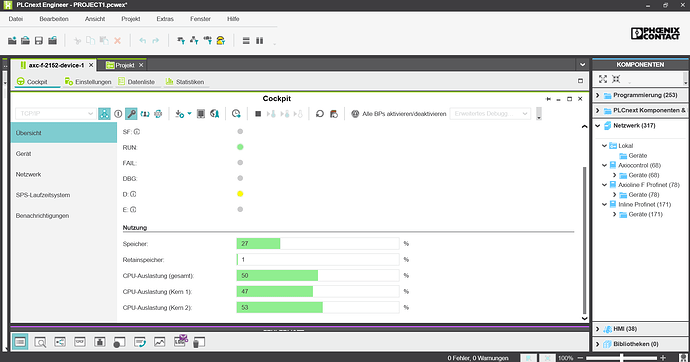Expand the PLCnext Komponenten section
Image resolution: width=690 pixels, height=362 pixels.
coord(598,110)
